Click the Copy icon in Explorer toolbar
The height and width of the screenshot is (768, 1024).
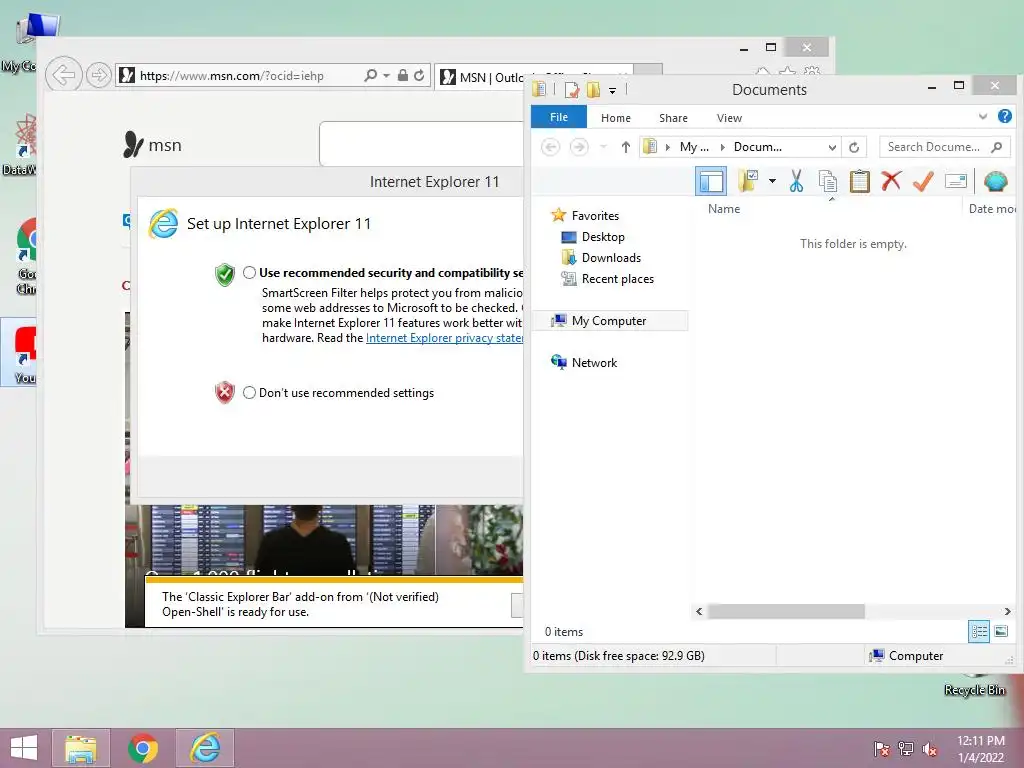(x=827, y=182)
